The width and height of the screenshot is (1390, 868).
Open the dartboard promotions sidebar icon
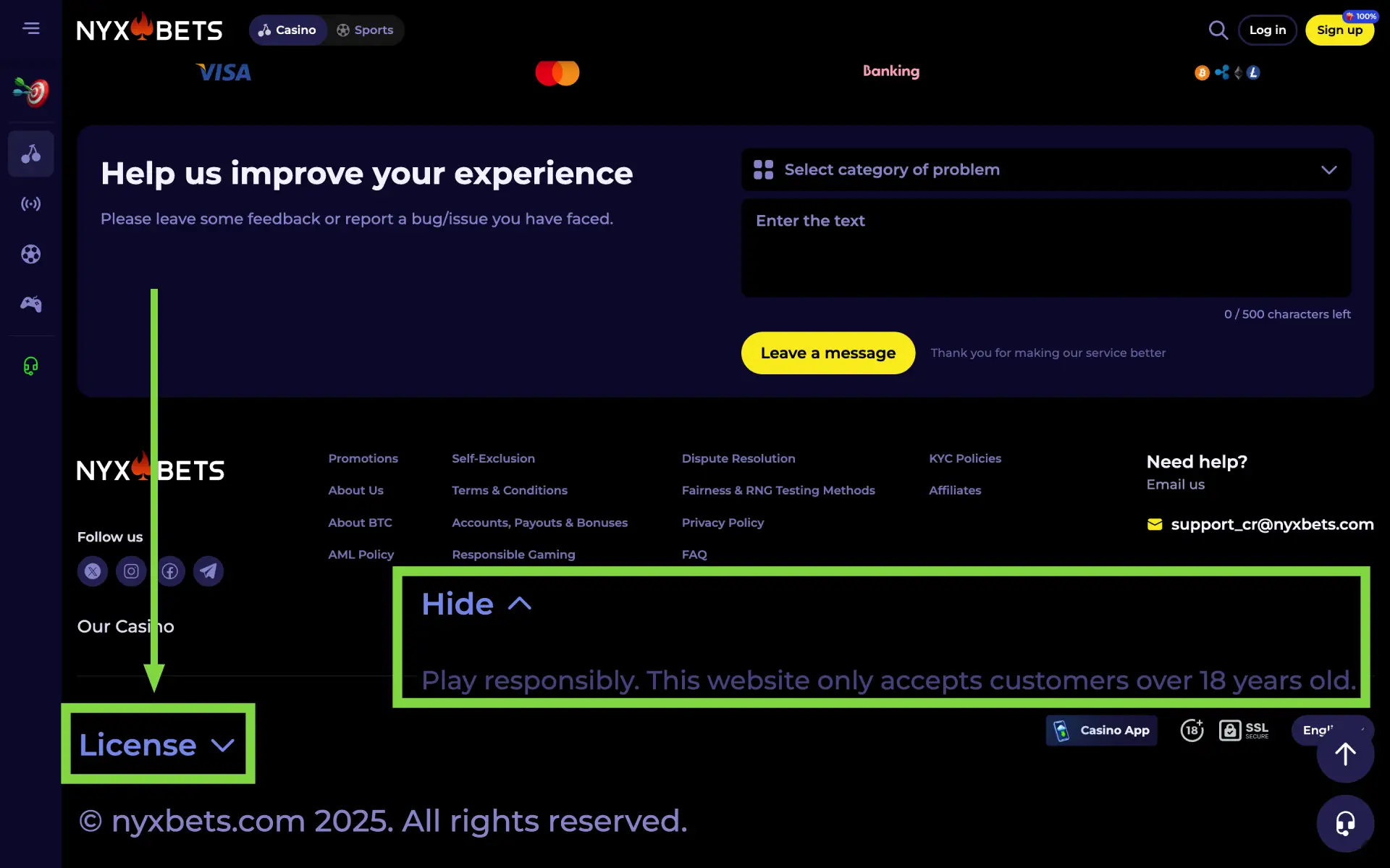point(31,91)
